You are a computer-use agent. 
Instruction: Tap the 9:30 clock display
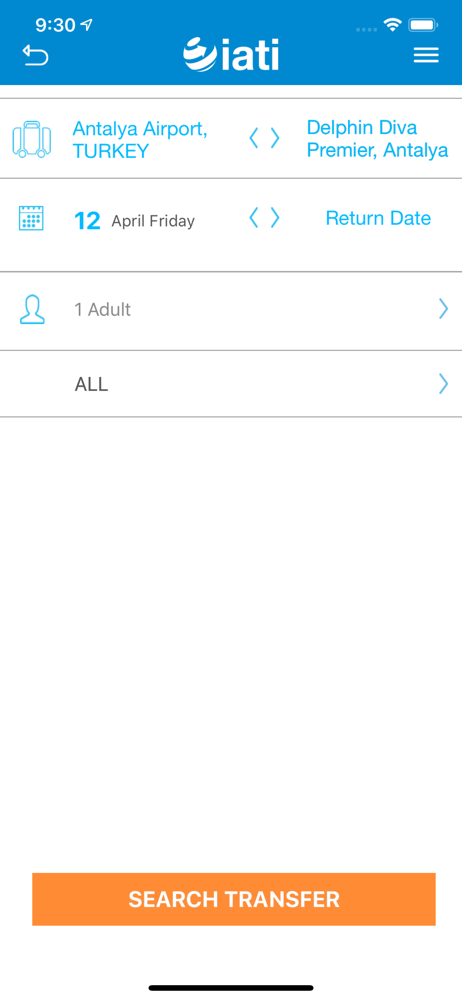click(56, 26)
